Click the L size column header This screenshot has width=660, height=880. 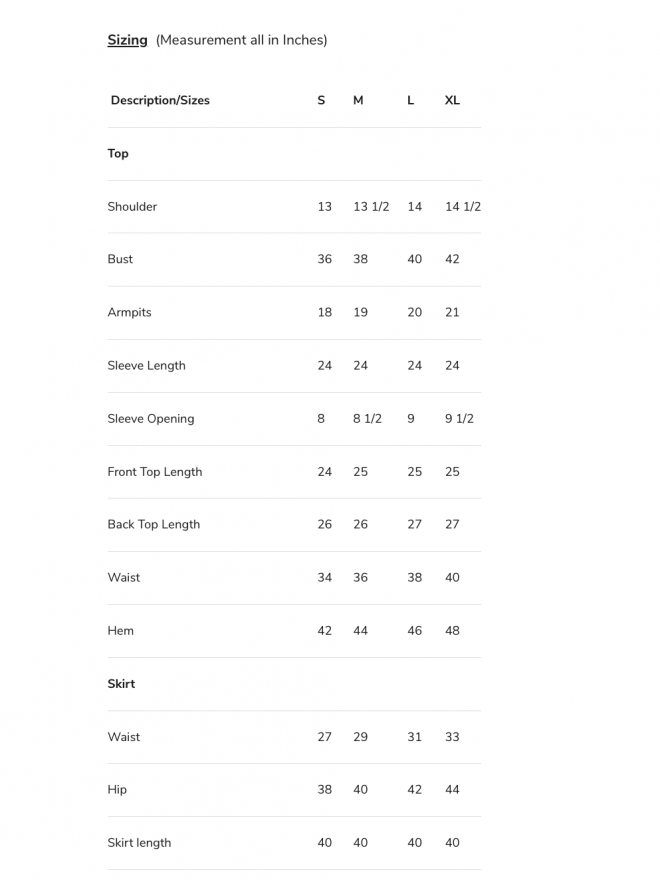point(410,100)
